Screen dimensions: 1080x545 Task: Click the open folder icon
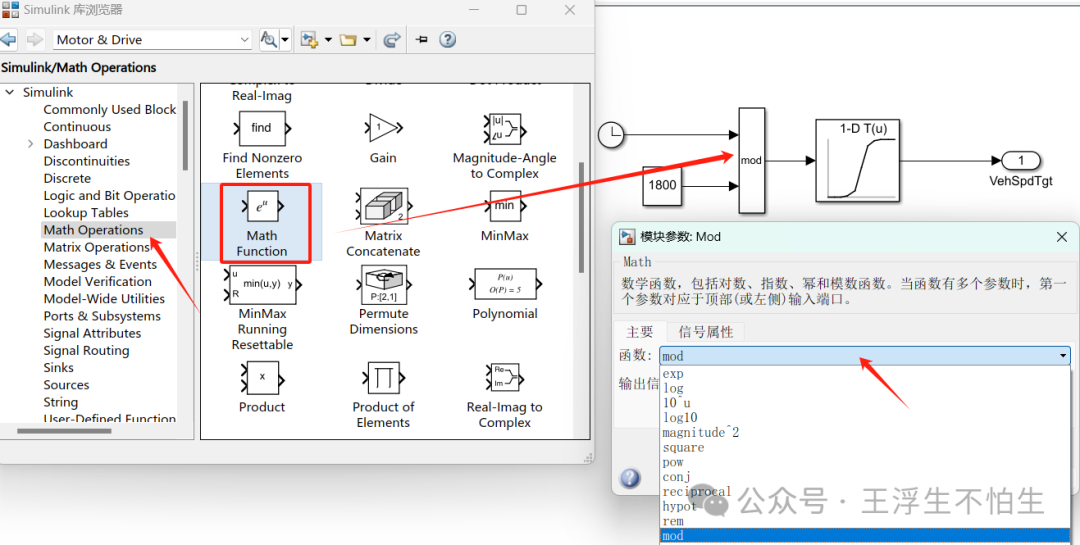pos(348,40)
